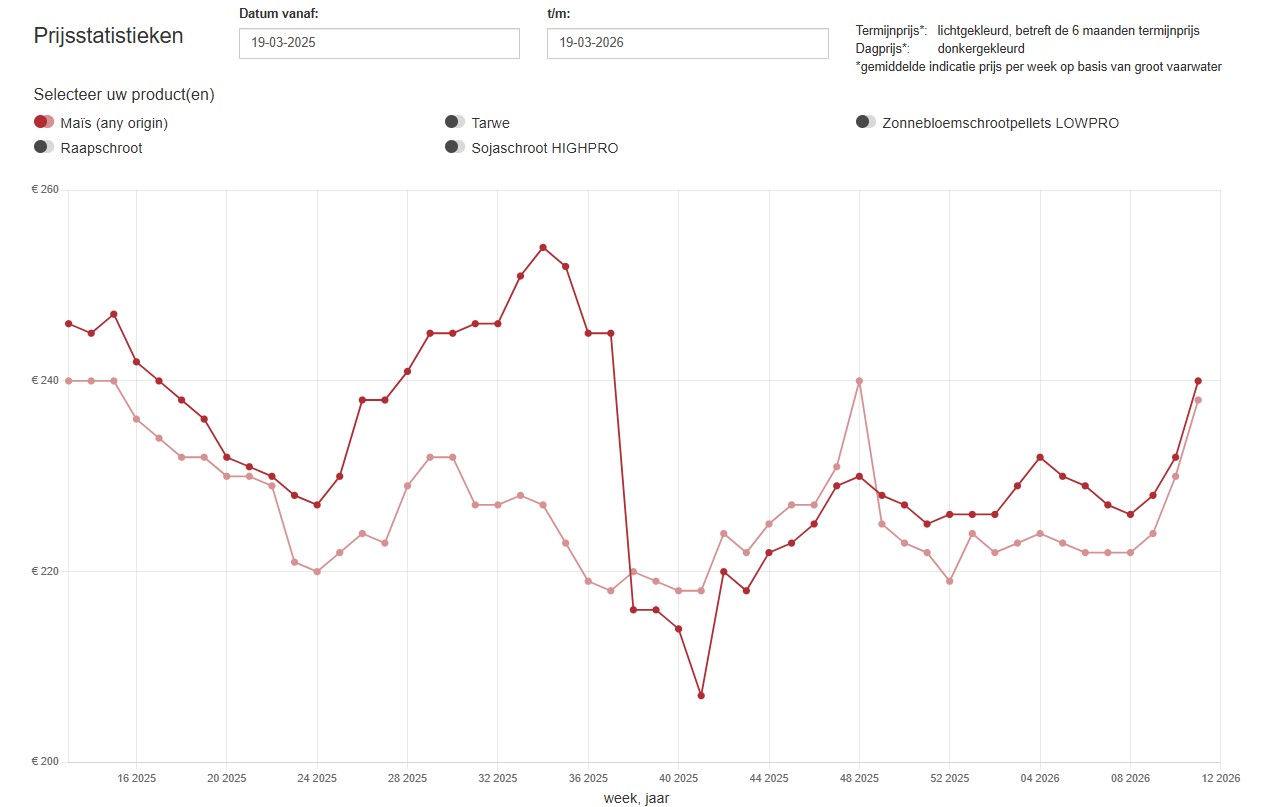Click the Prijsstatistieken heading
The height and width of the screenshot is (807, 1288).
[109, 36]
